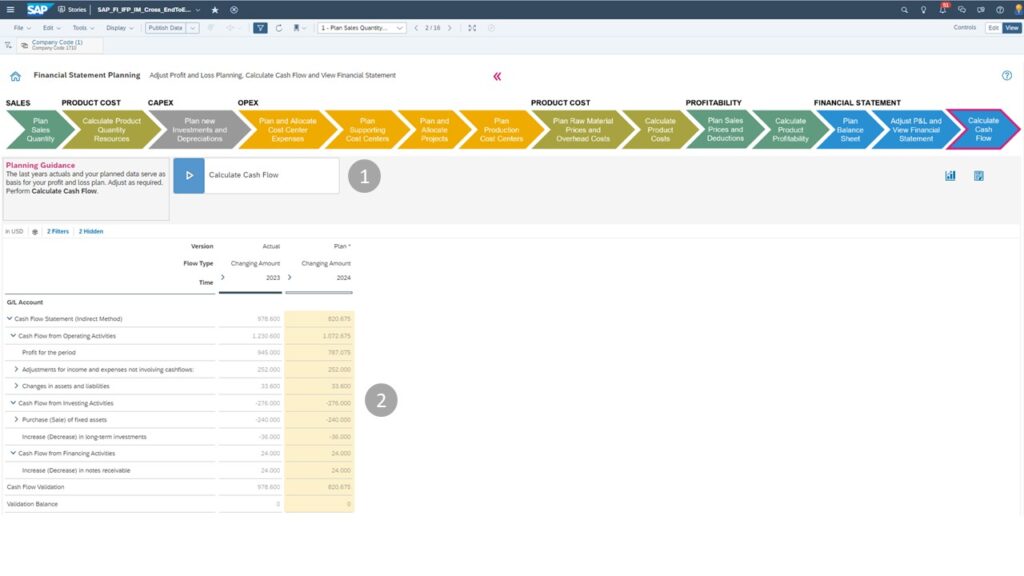
Task: Click the search magnifier icon in header
Action: [905, 9]
